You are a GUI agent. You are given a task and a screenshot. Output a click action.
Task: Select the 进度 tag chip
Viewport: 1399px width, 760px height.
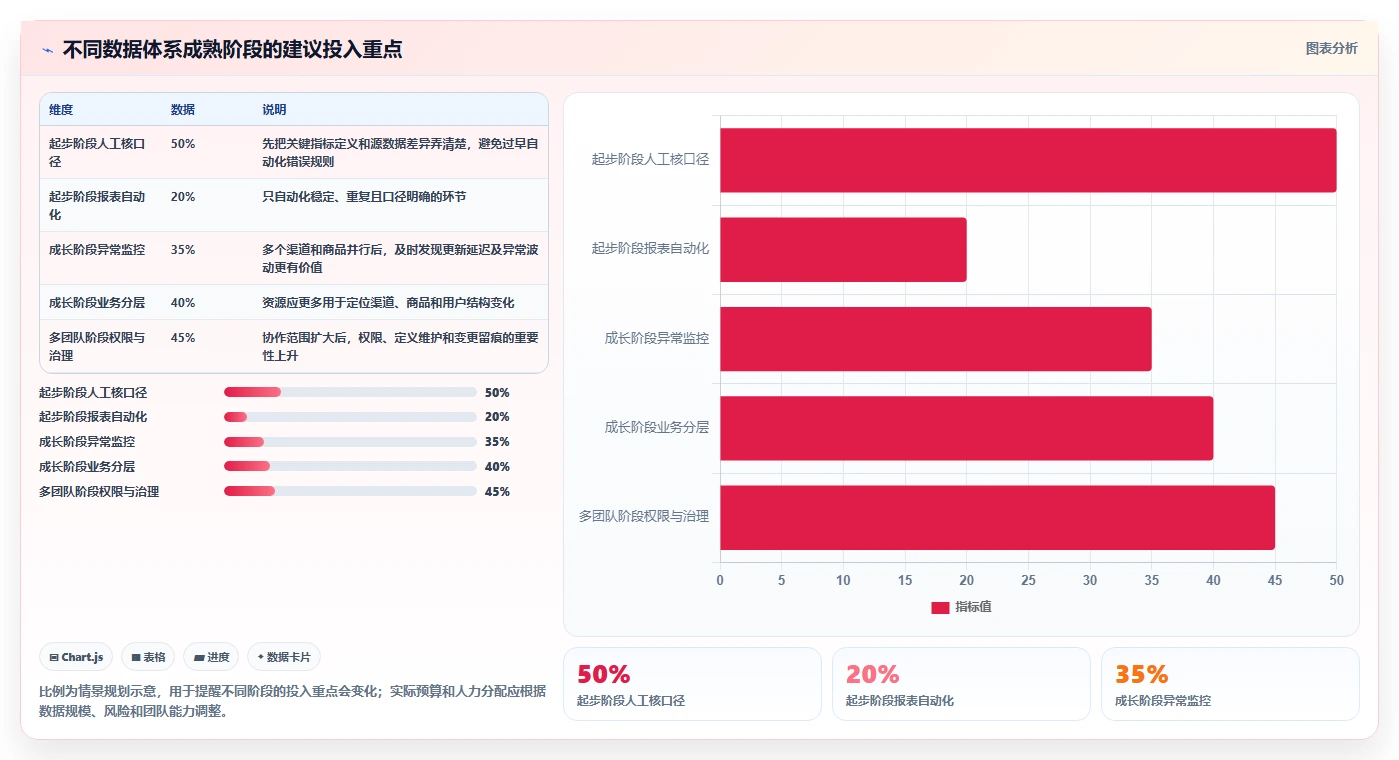(x=211, y=657)
